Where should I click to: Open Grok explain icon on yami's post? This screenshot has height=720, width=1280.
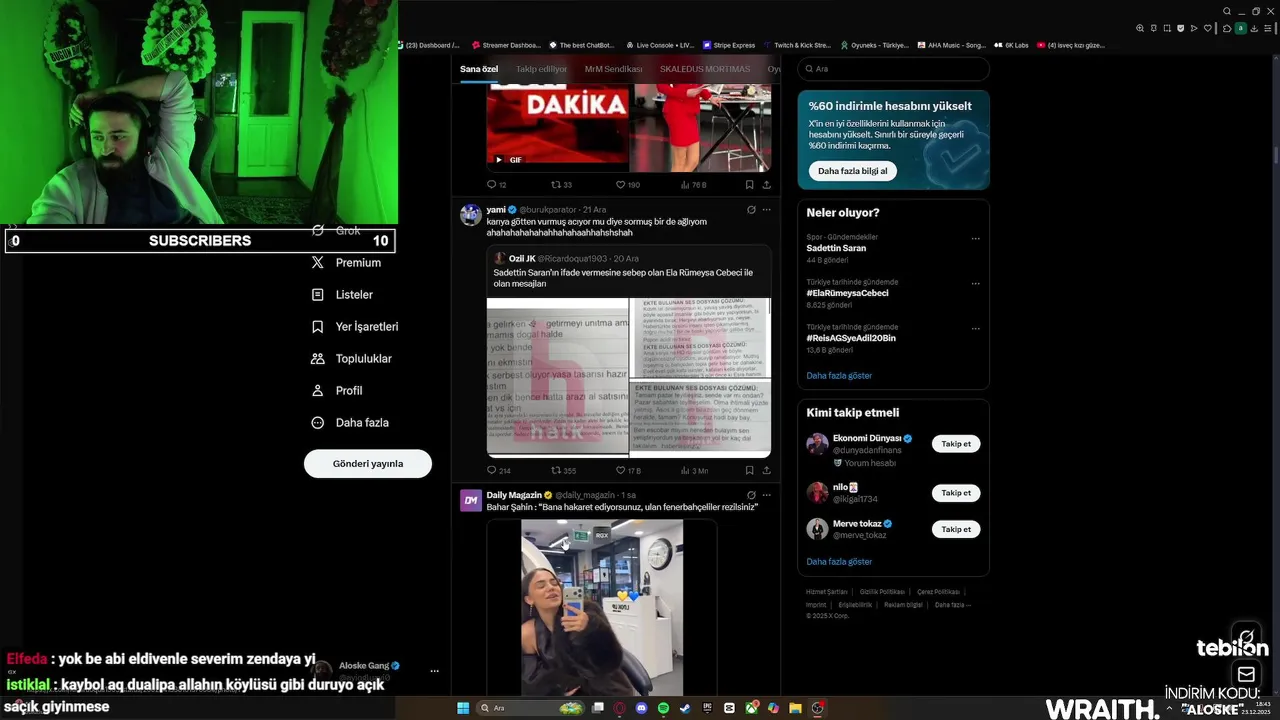[751, 210]
